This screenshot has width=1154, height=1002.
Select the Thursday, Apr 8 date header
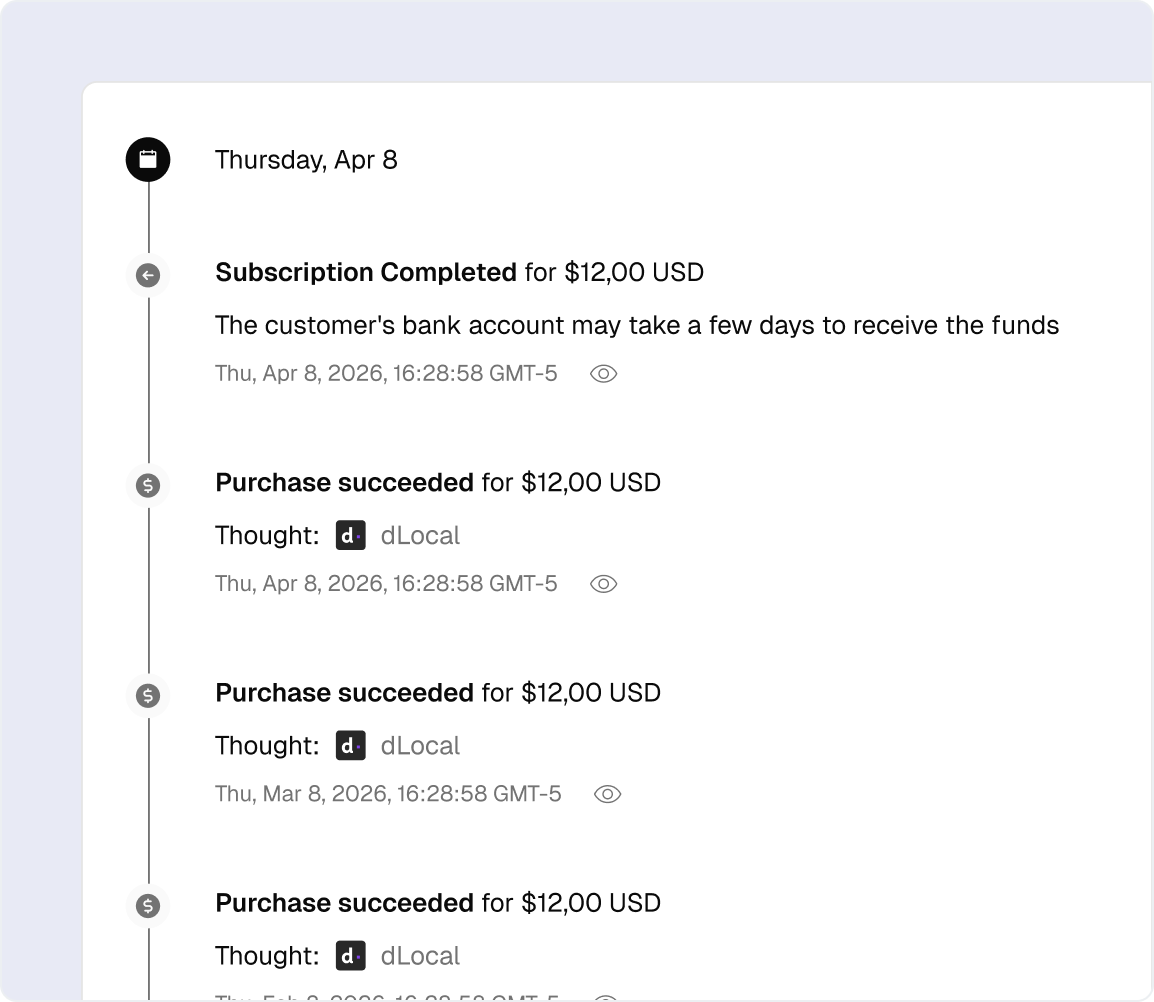tap(306, 160)
